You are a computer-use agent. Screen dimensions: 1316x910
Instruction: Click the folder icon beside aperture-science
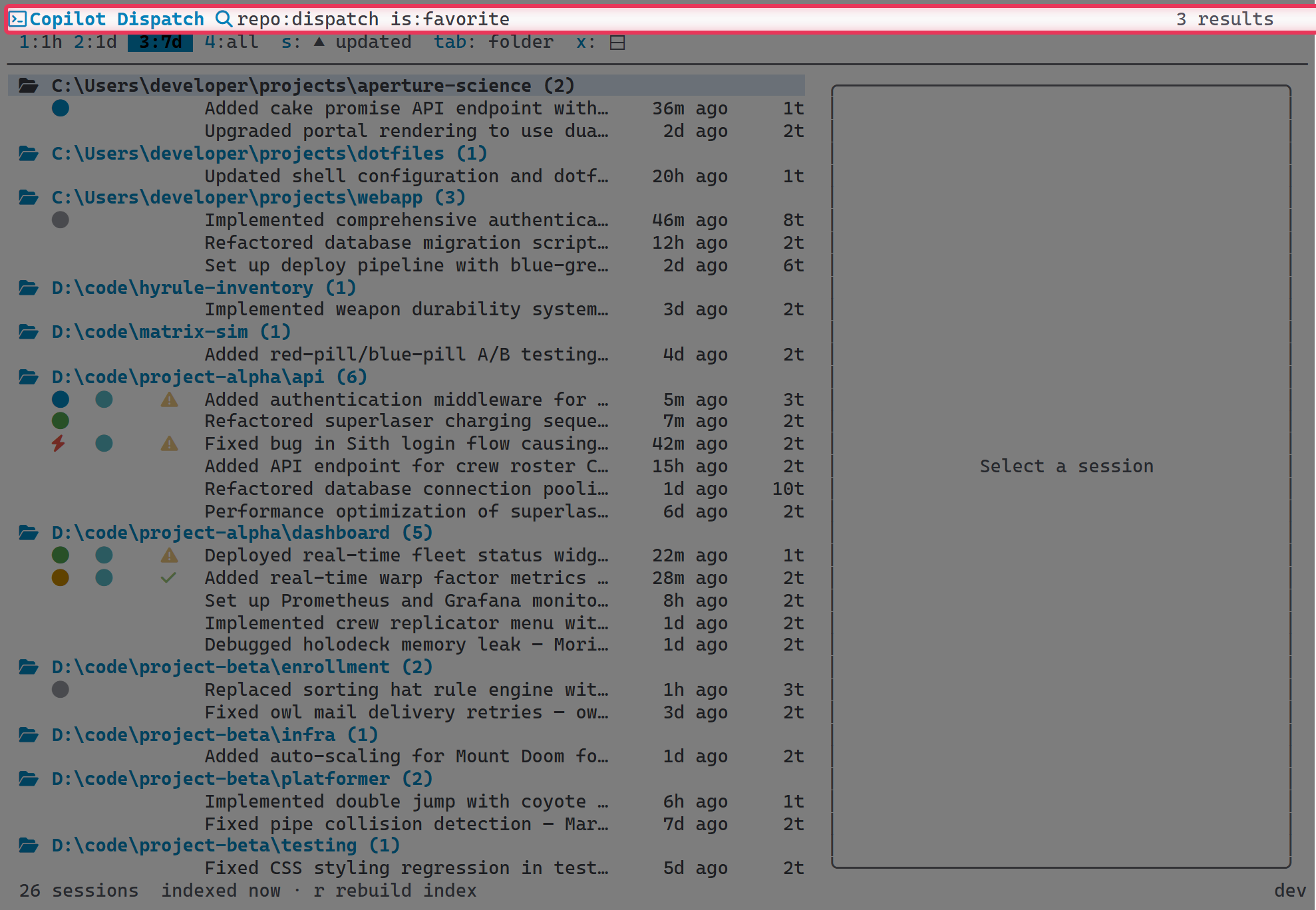pyautogui.click(x=29, y=85)
